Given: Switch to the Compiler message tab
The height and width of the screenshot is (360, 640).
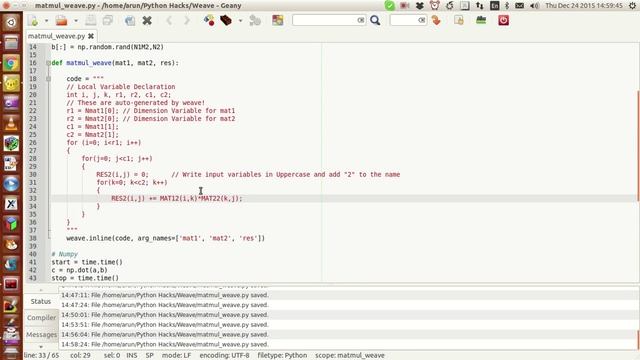Looking at the screenshot, I should [x=41, y=318].
